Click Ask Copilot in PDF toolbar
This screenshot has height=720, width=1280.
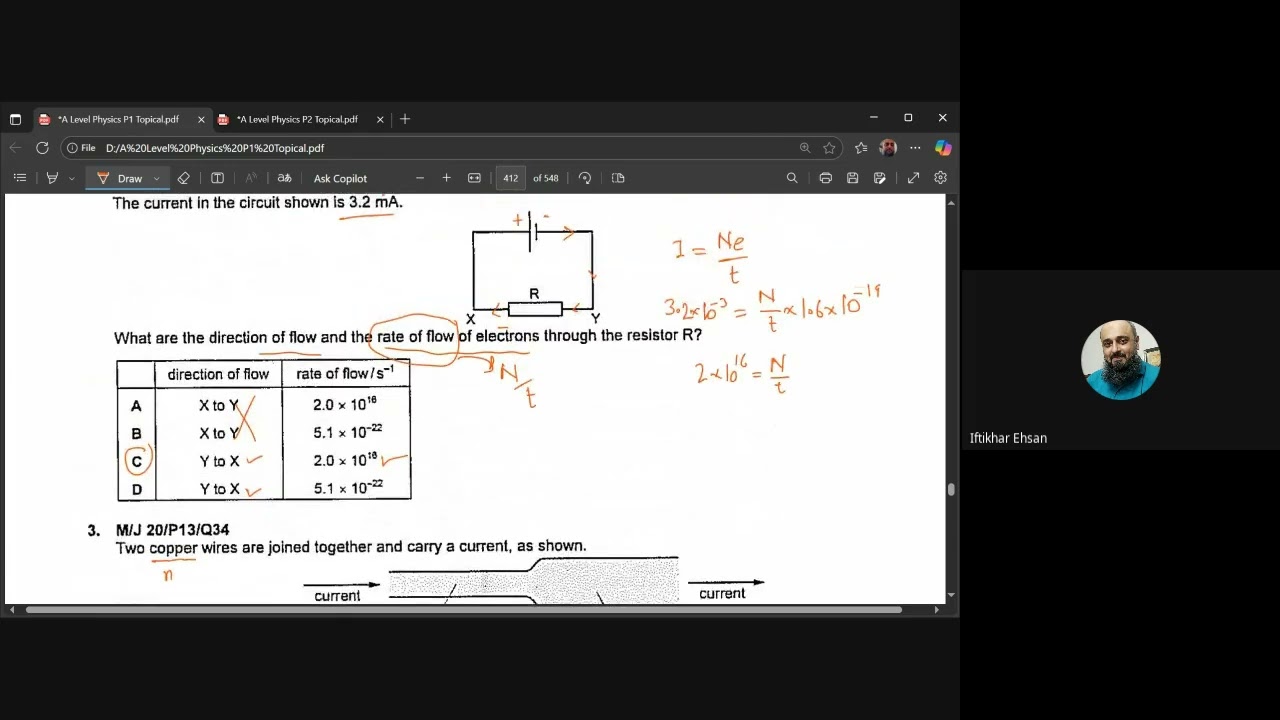click(340, 178)
